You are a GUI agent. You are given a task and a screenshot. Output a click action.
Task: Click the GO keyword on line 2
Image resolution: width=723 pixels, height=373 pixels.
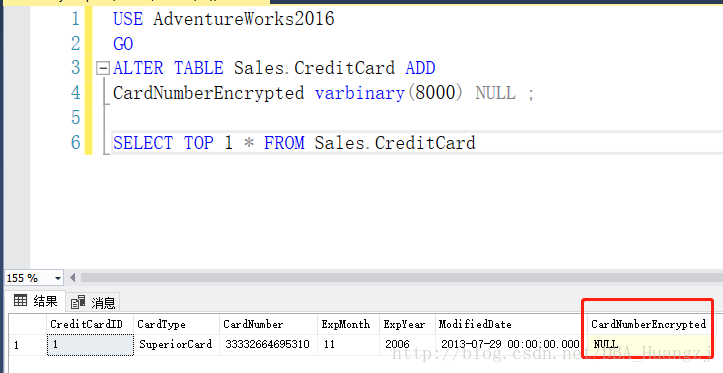pyautogui.click(x=123, y=44)
